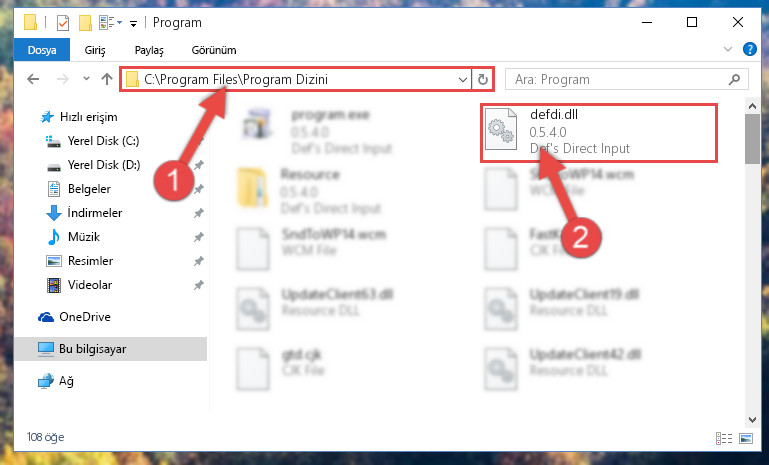
Task: Open the Dosya menu tab
Action: click(42, 50)
